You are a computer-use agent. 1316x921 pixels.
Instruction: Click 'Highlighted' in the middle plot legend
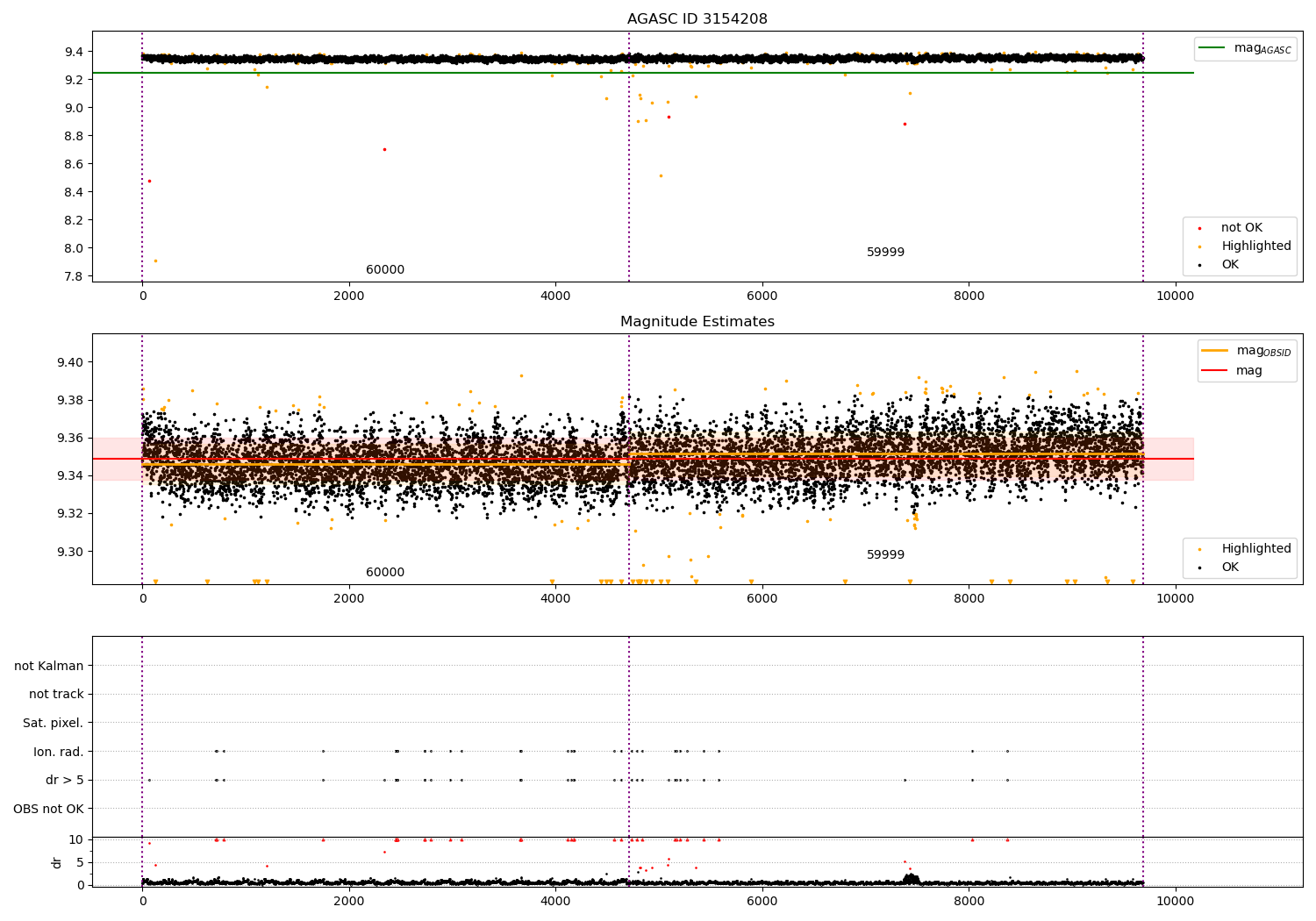pyautogui.click(x=1256, y=549)
